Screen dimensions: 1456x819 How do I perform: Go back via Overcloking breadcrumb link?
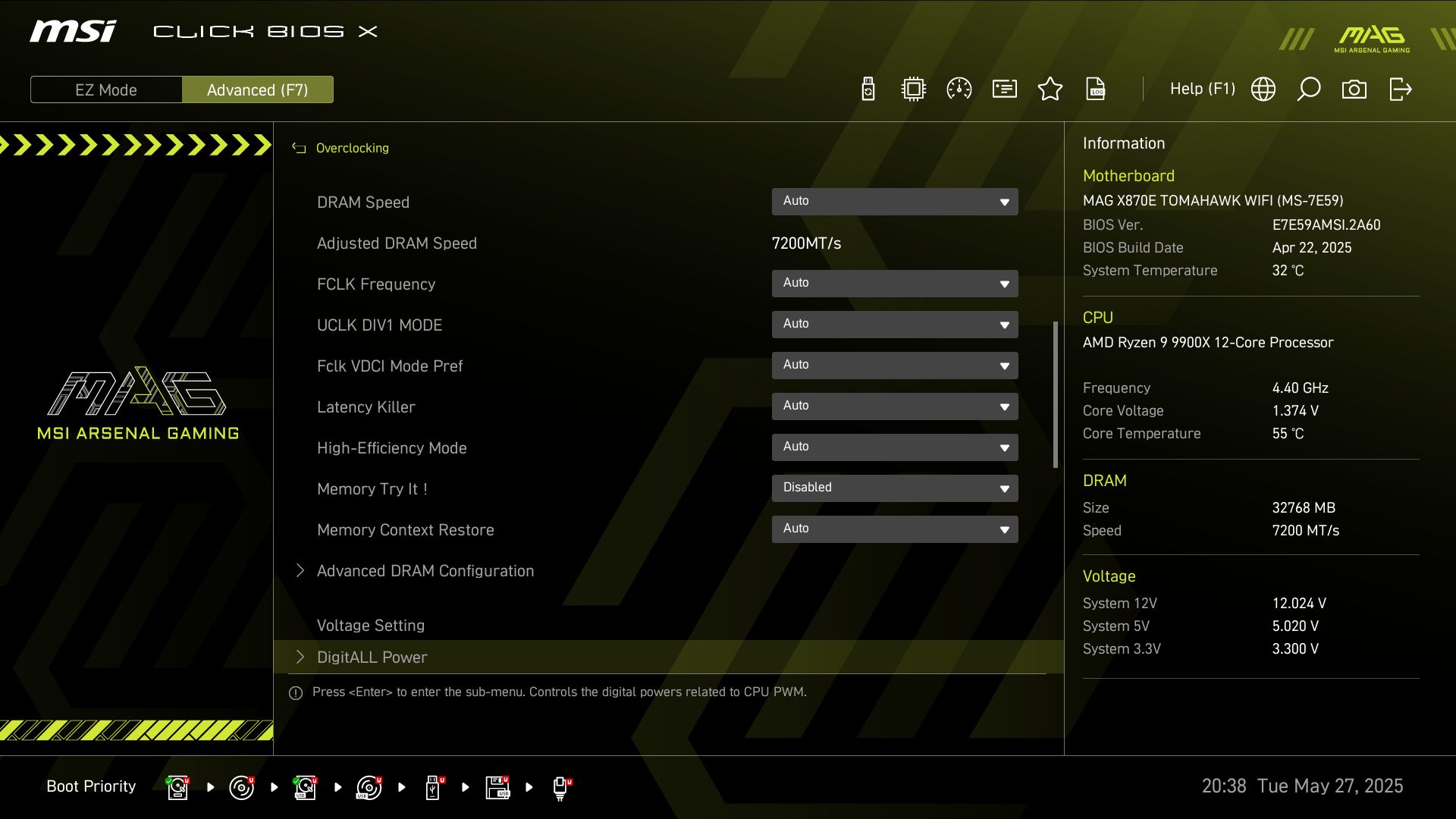point(352,148)
